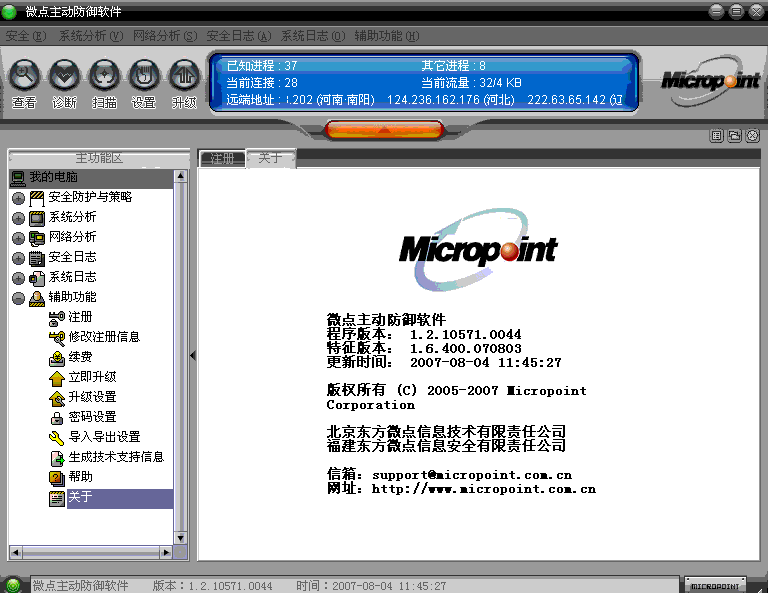This screenshot has height=593, width=768.
Task: Click sidebar scrollbar up arrow
Action: click(181, 176)
